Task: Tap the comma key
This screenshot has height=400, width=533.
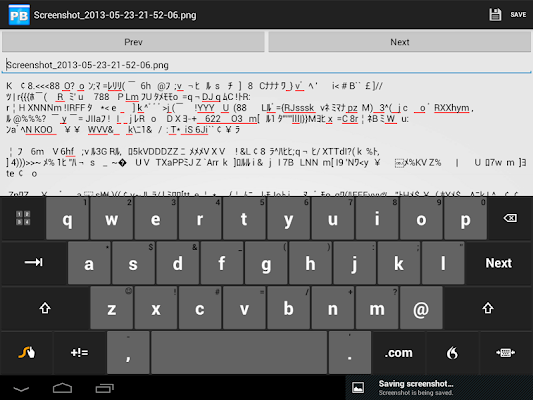Action: pos(128,352)
